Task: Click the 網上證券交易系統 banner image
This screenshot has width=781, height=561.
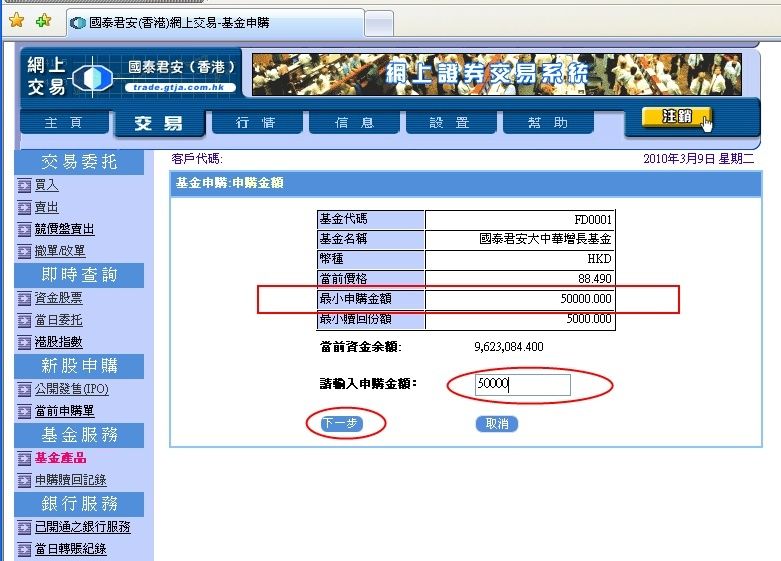Action: click(x=497, y=75)
